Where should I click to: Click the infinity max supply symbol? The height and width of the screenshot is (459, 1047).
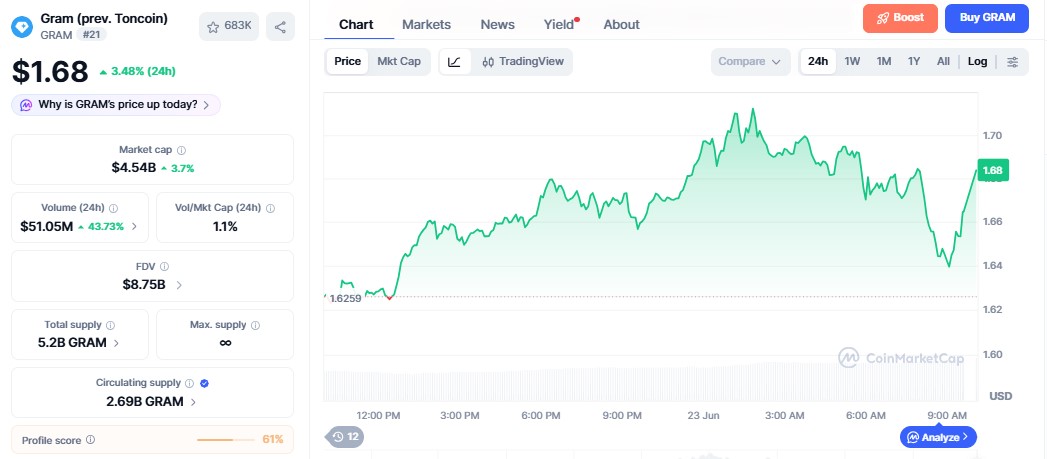tap(225, 343)
